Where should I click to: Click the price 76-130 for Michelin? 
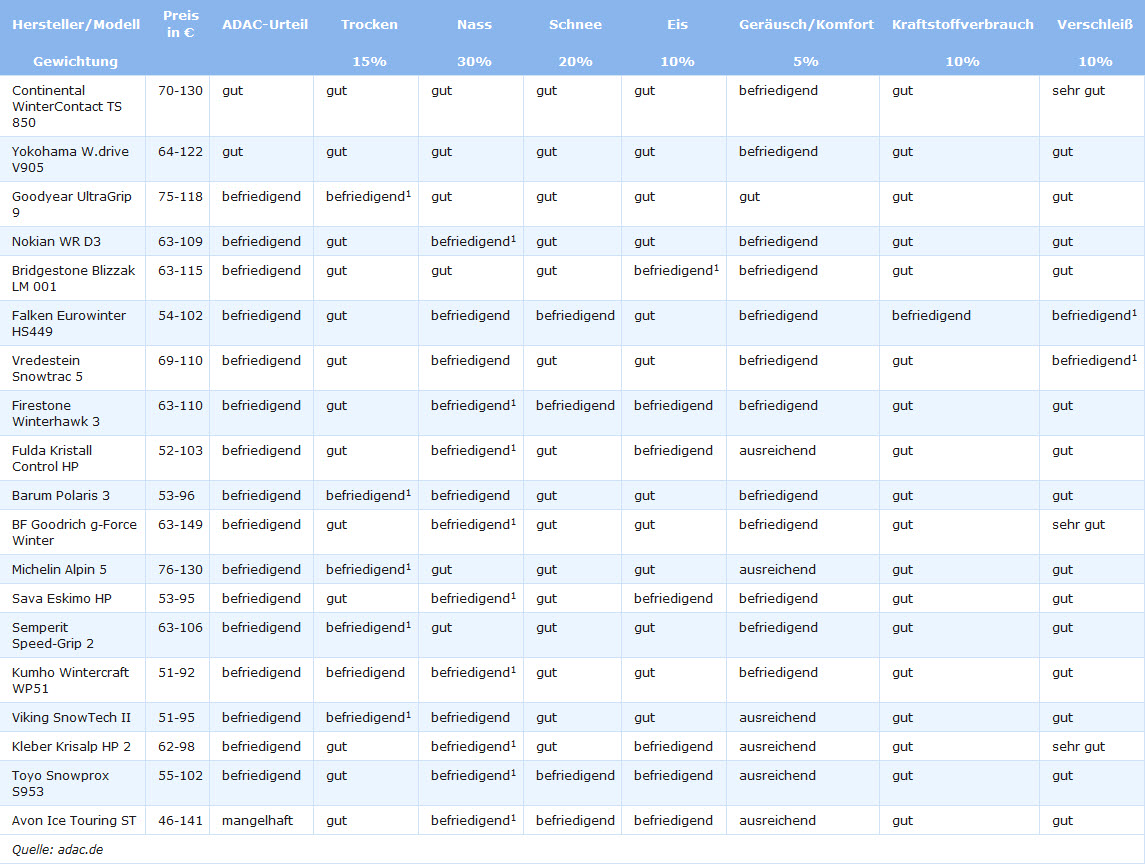pos(180,569)
